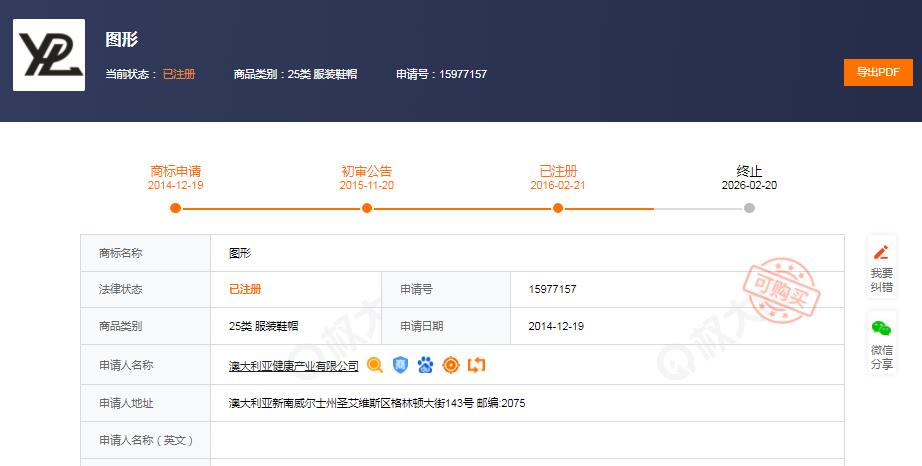Select the gray 终止 timeline dot
The image size is (922, 466).
749,208
